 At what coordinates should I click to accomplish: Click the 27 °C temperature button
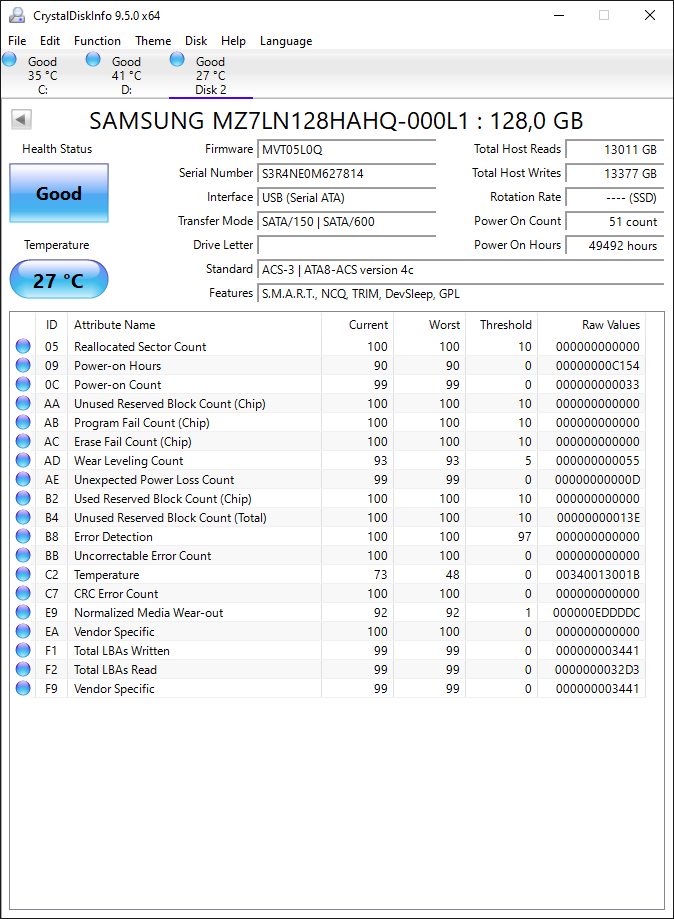click(x=59, y=280)
